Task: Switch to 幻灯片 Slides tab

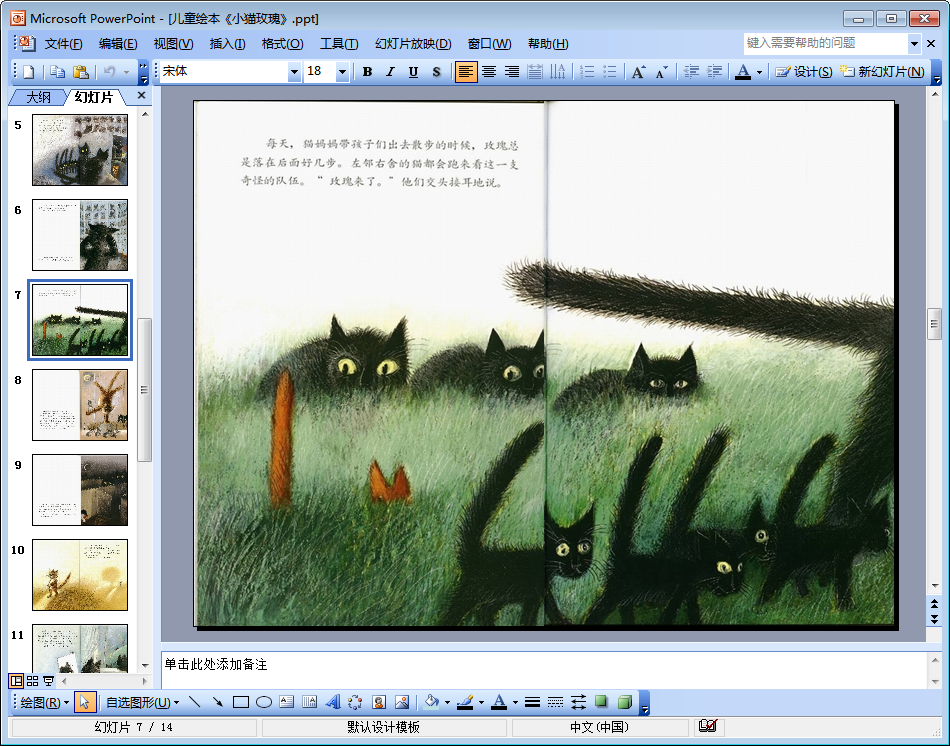Action: pos(94,97)
